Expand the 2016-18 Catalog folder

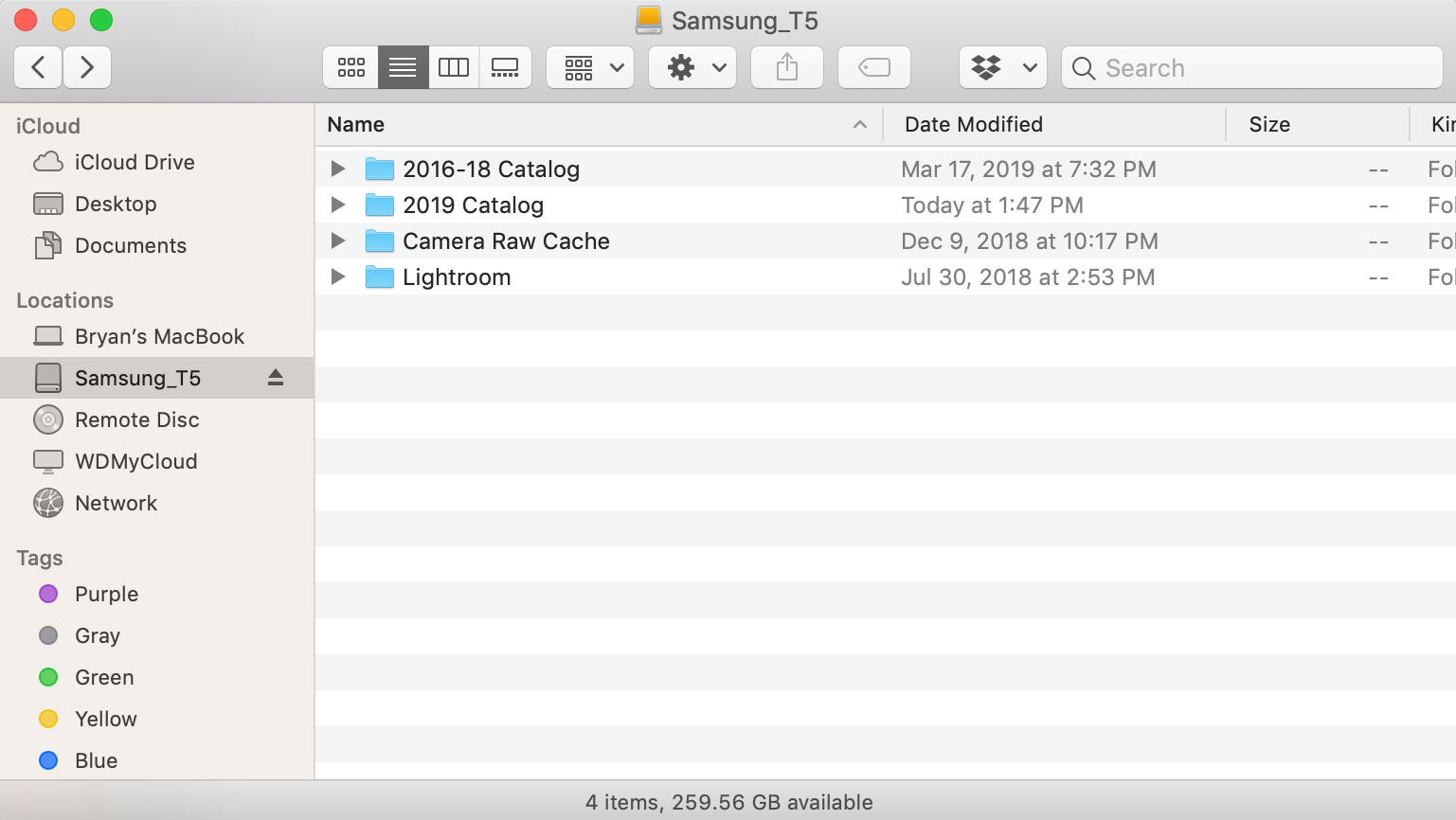338,169
